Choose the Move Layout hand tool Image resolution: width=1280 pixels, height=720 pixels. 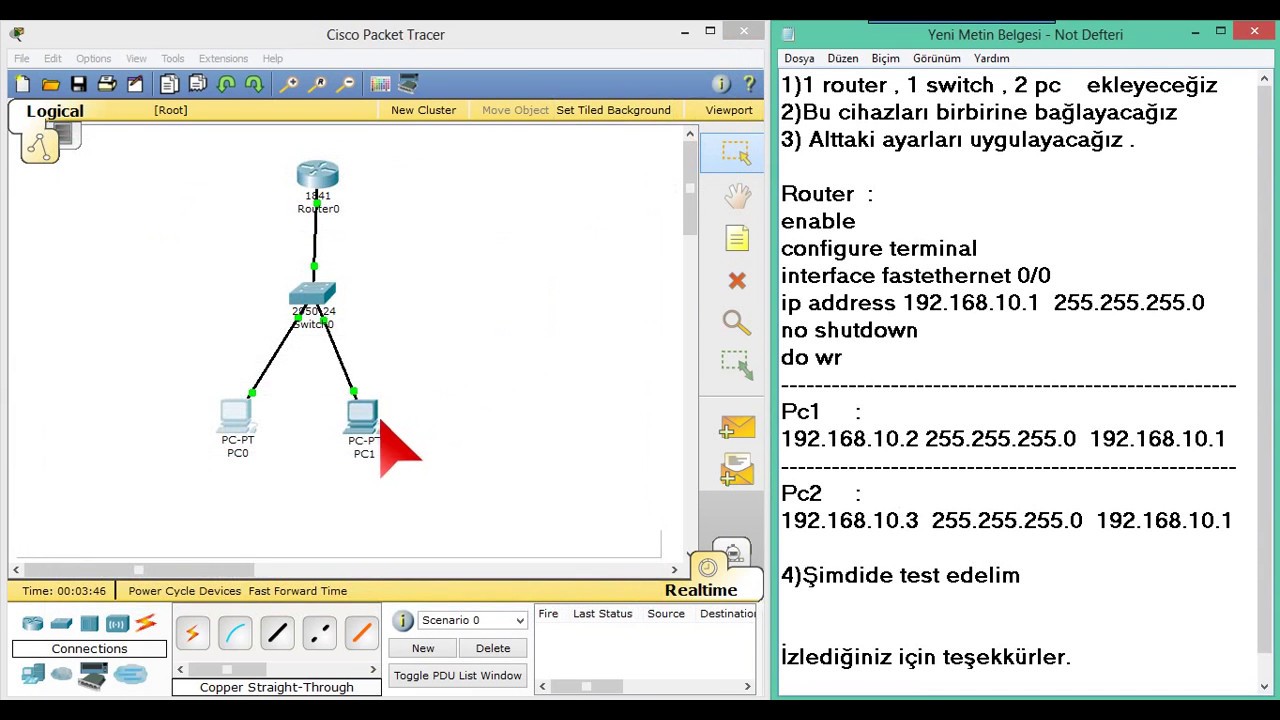[737, 196]
